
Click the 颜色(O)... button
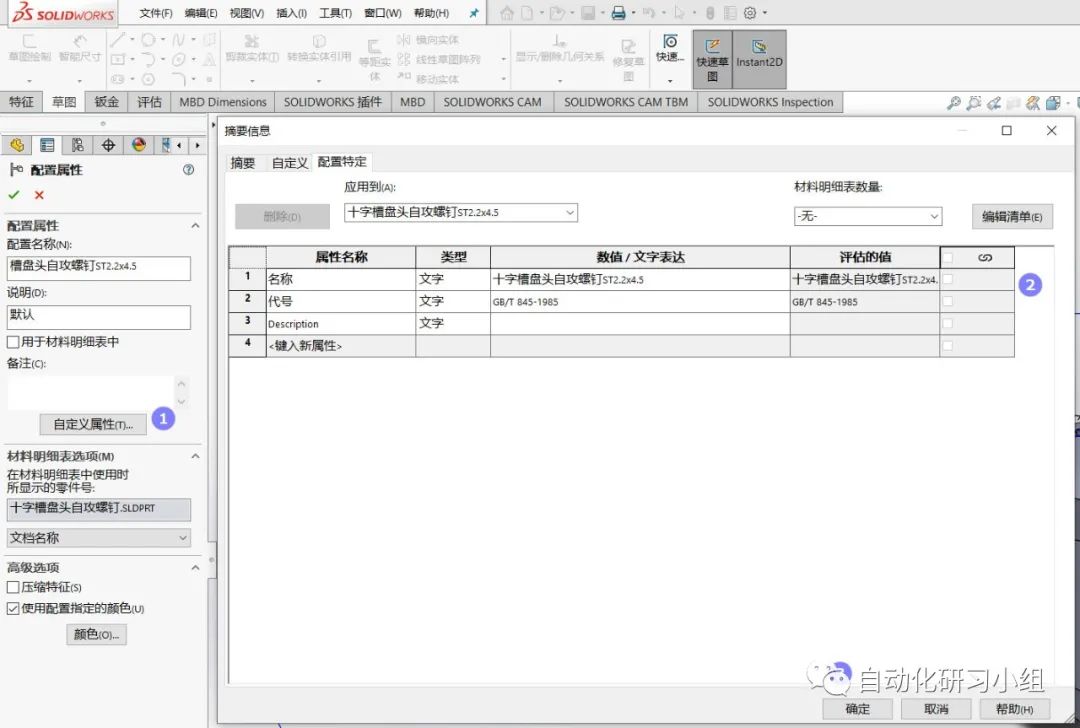(96, 634)
